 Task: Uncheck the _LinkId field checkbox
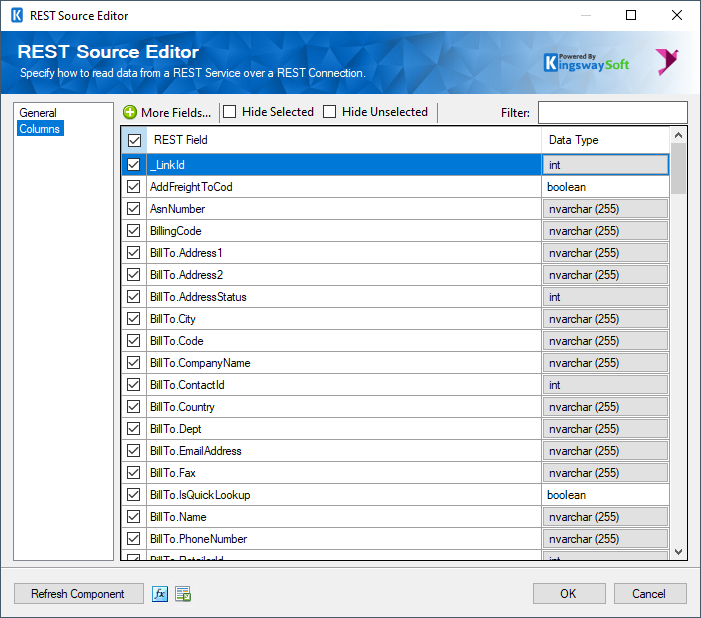click(134, 165)
